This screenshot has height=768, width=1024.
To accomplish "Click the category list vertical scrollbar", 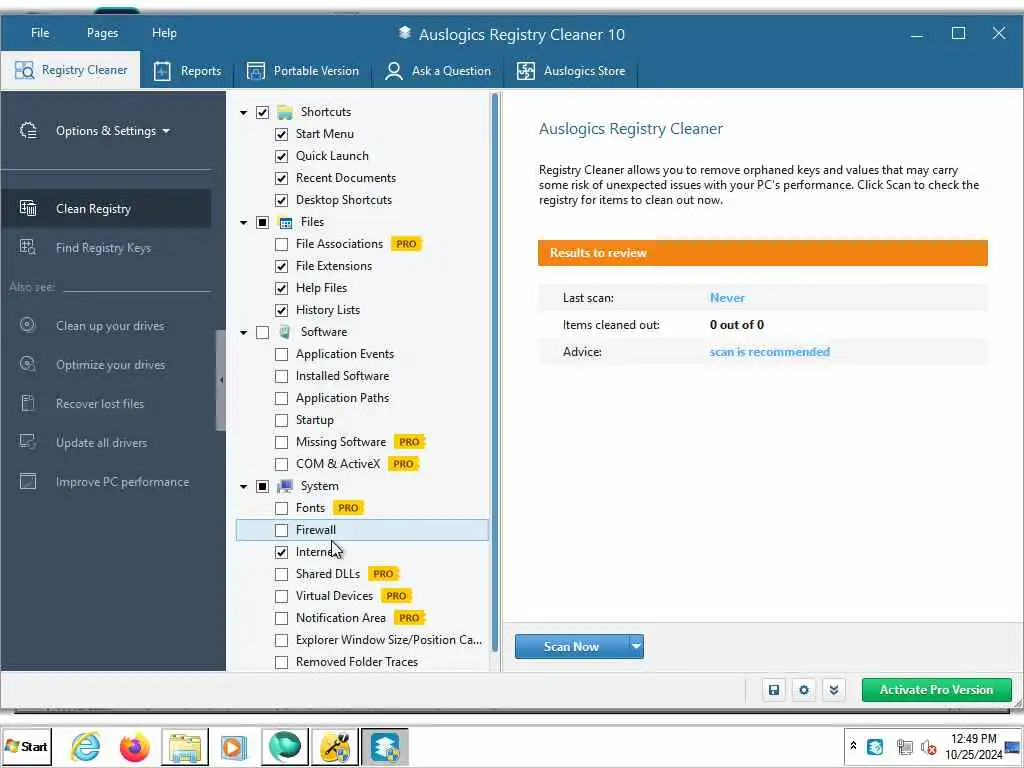I will pos(495,372).
